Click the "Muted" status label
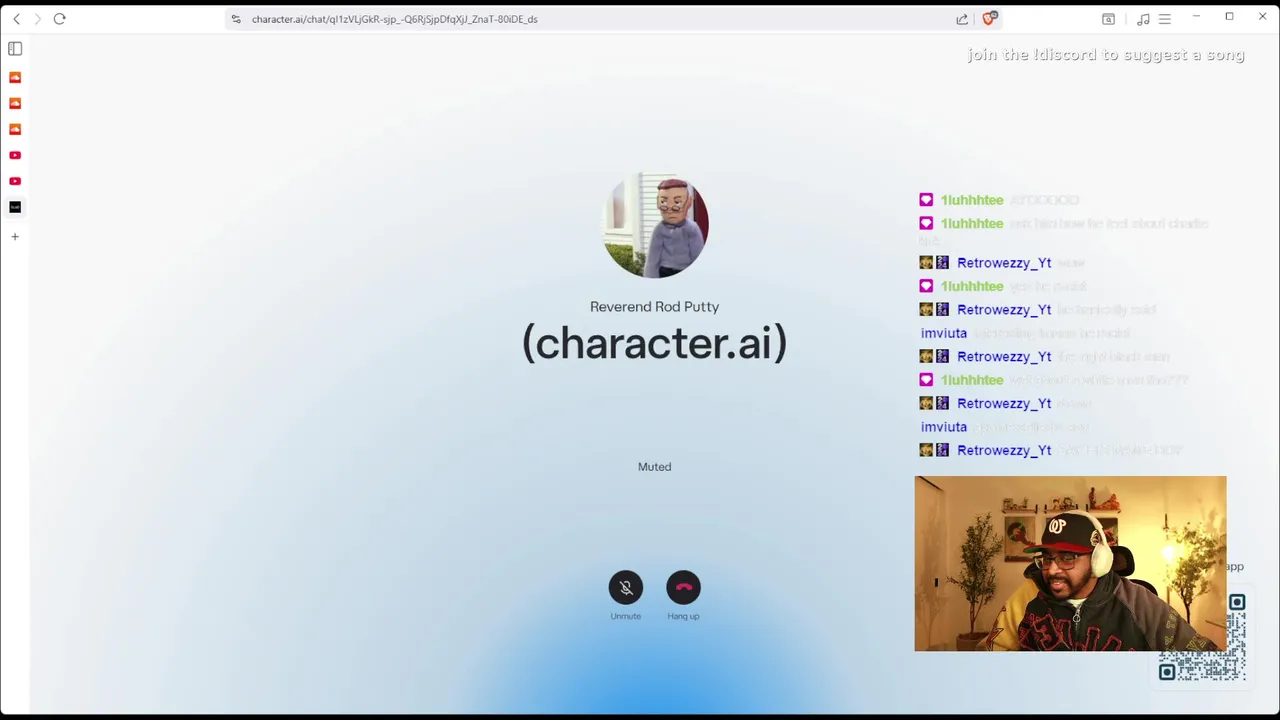The image size is (1280, 720). [x=655, y=467]
